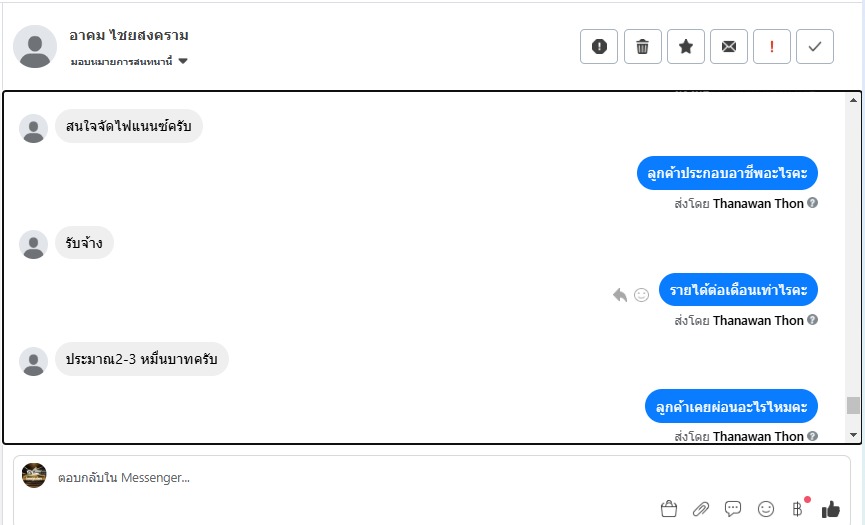Delete conversation using trash icon
865x525 pixels.
pyautogui.click(x=642, y=46)
